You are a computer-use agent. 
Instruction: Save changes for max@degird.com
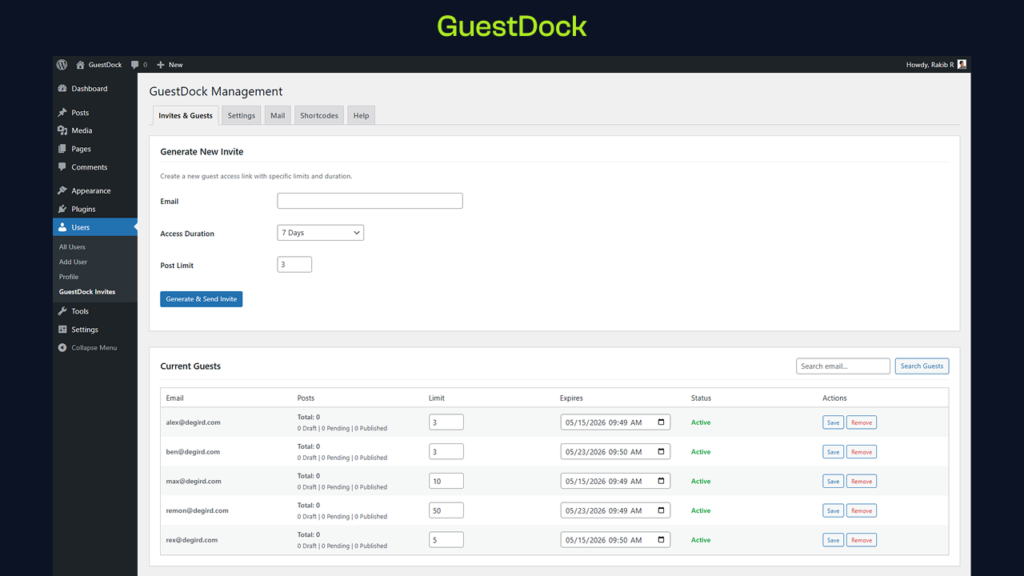[833, 481]
